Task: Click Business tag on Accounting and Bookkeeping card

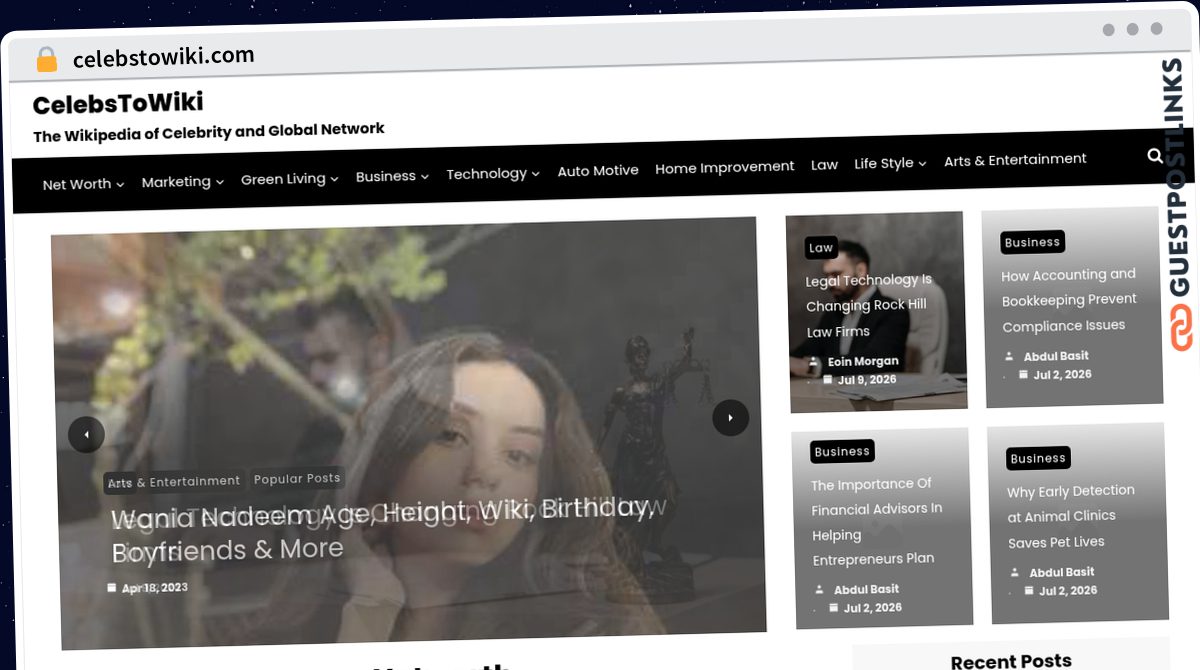Action: (x=1032, y=242)
